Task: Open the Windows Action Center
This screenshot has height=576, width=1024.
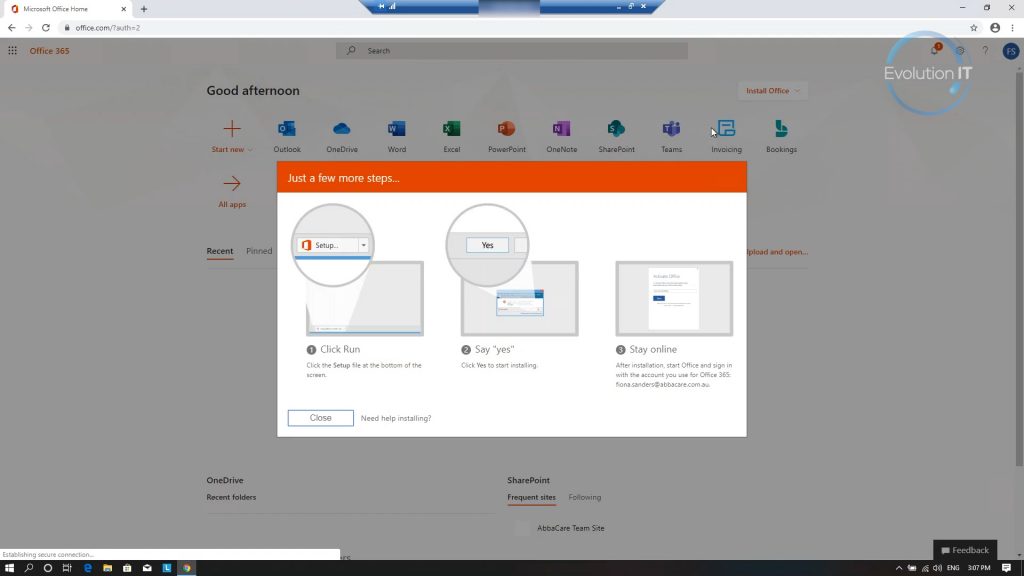Action: tap(1006, 568)
